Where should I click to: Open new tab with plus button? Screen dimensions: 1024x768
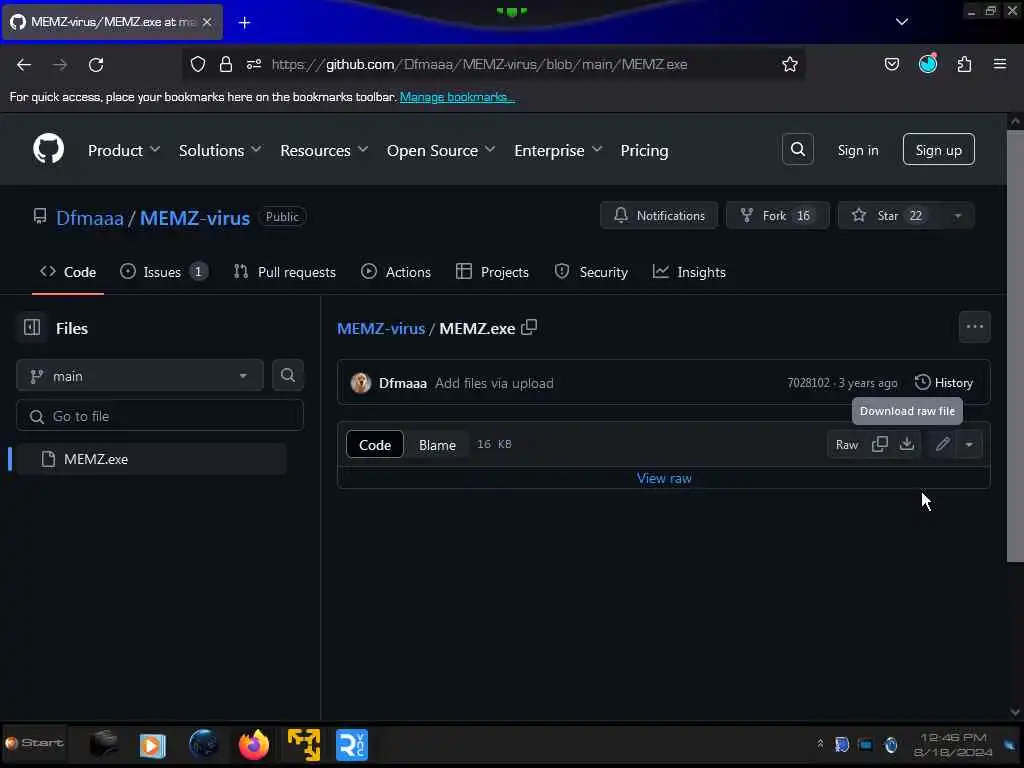click(x=244, y=22)
